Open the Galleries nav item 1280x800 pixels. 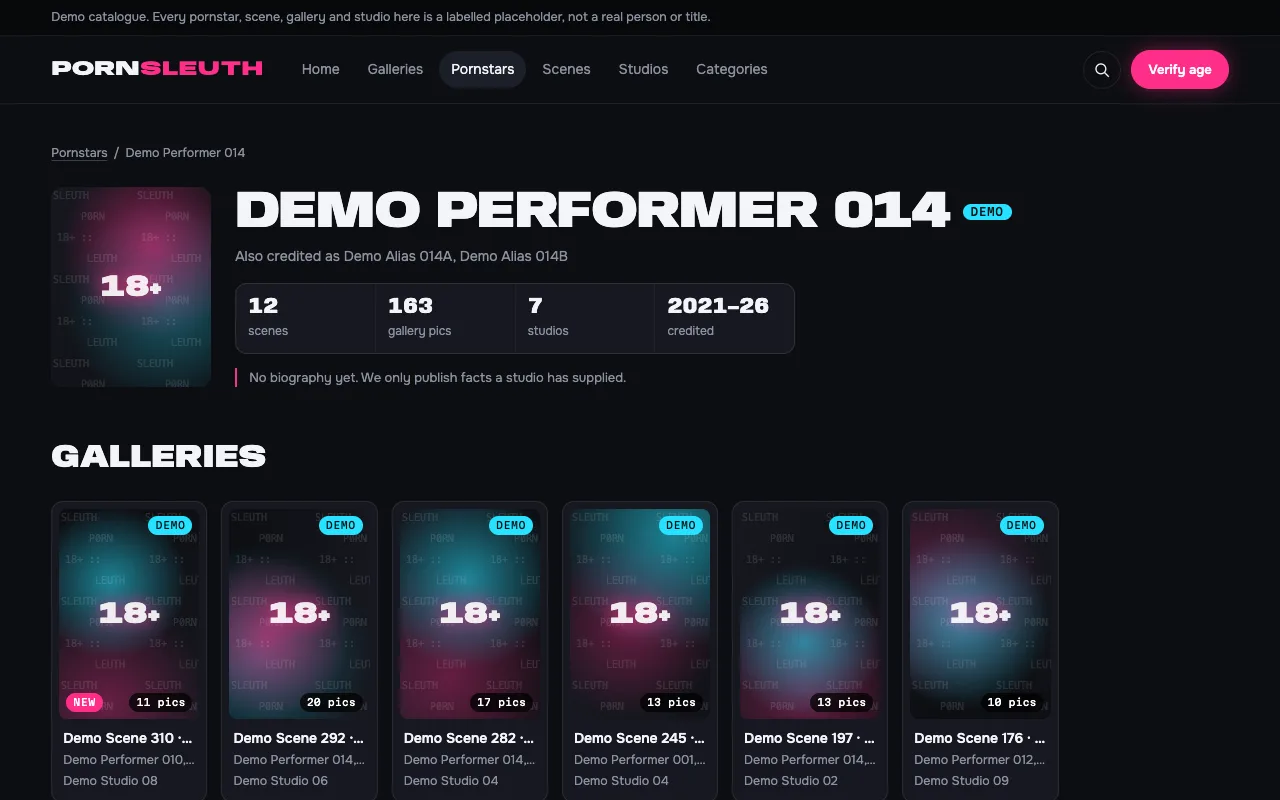395,69
